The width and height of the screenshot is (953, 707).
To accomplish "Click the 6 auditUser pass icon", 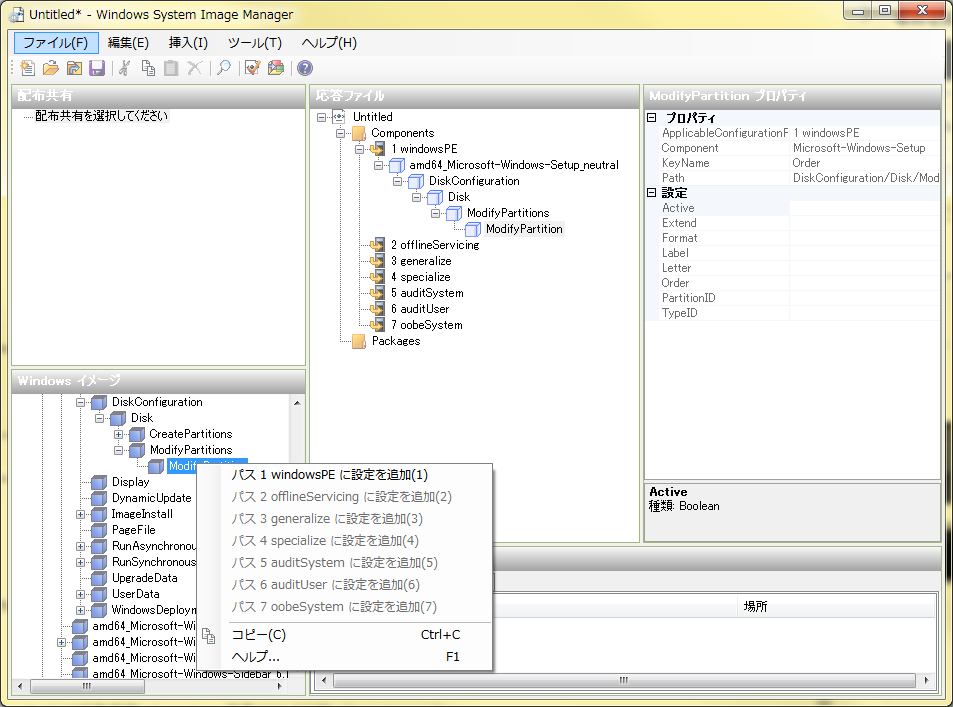I will point(377,309).
